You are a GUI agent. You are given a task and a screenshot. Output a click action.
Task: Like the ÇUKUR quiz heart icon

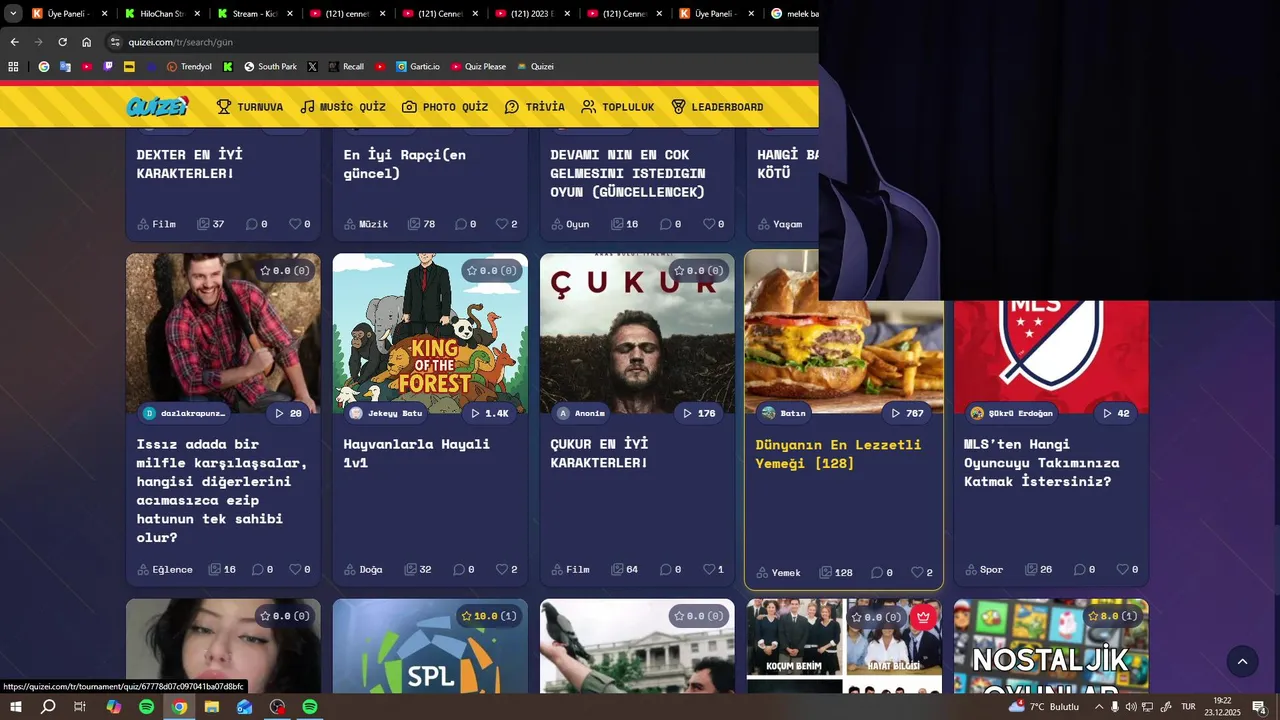(x=709, y=569)
